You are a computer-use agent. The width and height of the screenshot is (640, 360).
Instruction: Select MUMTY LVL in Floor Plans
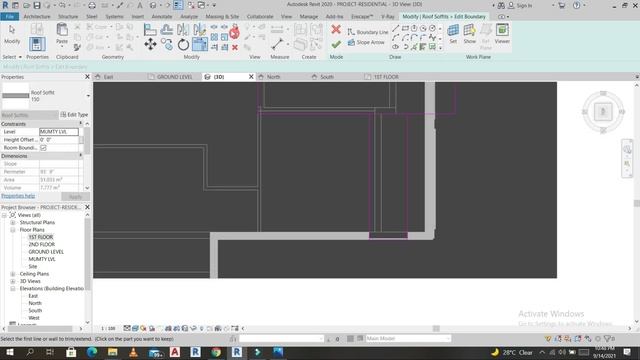pos(42,259)
